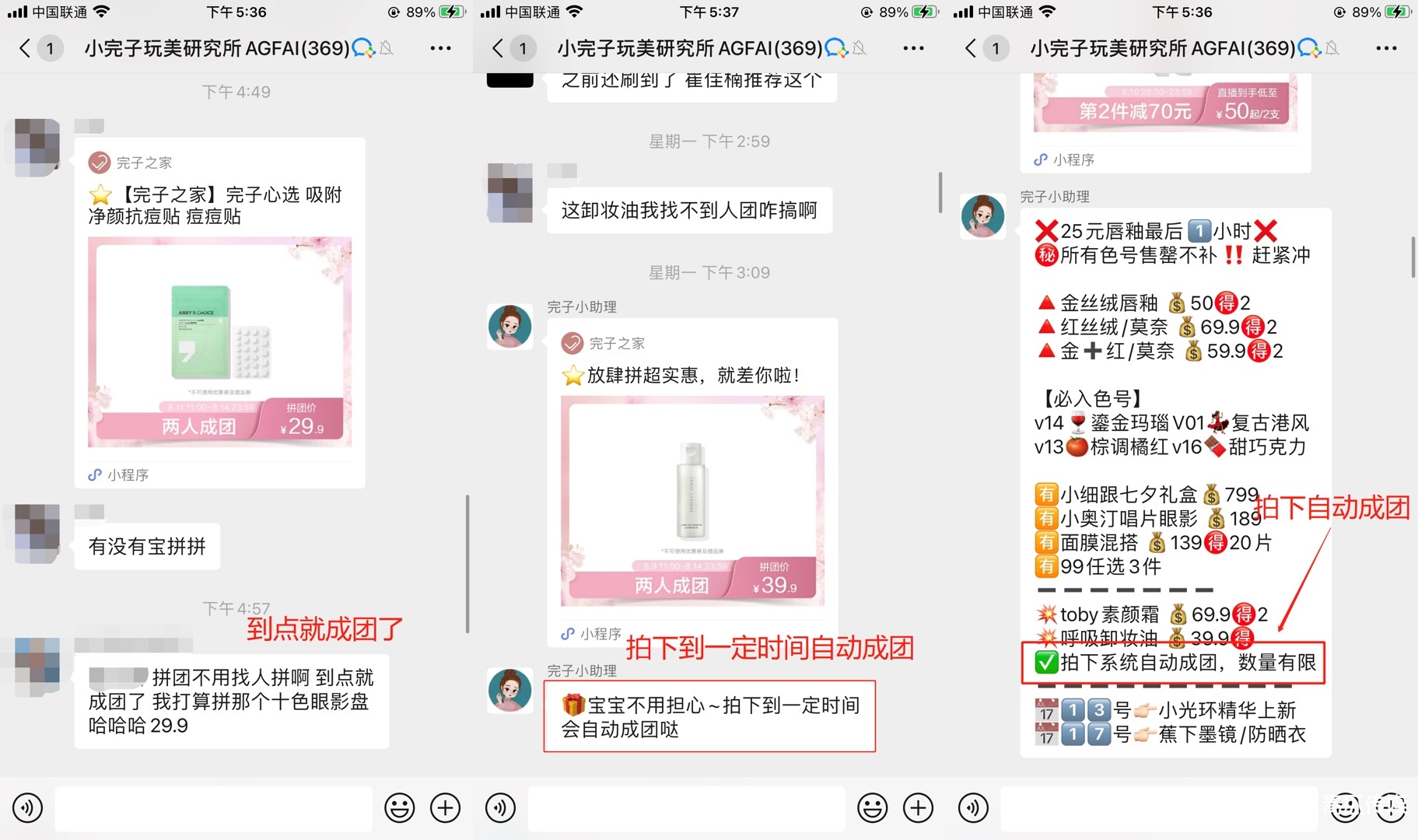Tap voice input icon in right chat

click(973, 808)
